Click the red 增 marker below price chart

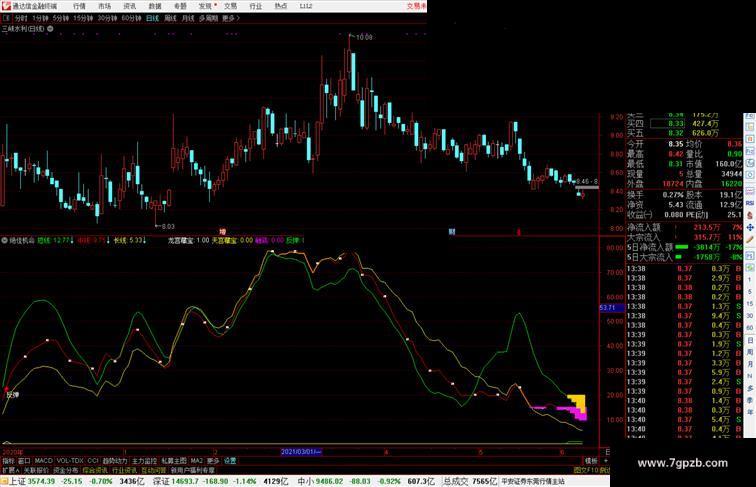222,232
